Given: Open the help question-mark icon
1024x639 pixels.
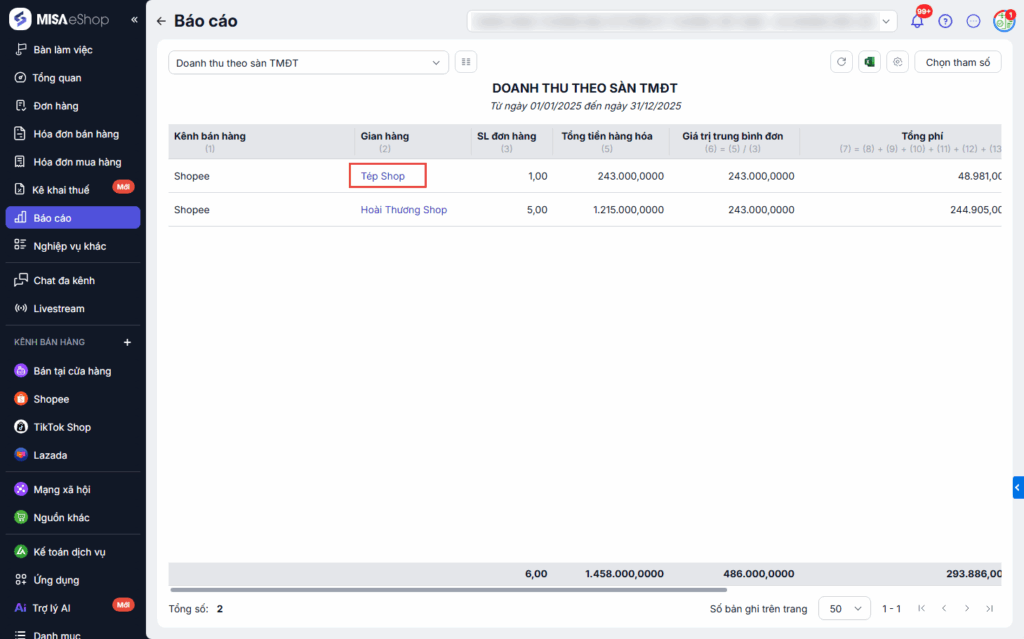Looking at the screenshot, I should coord(945,21).
